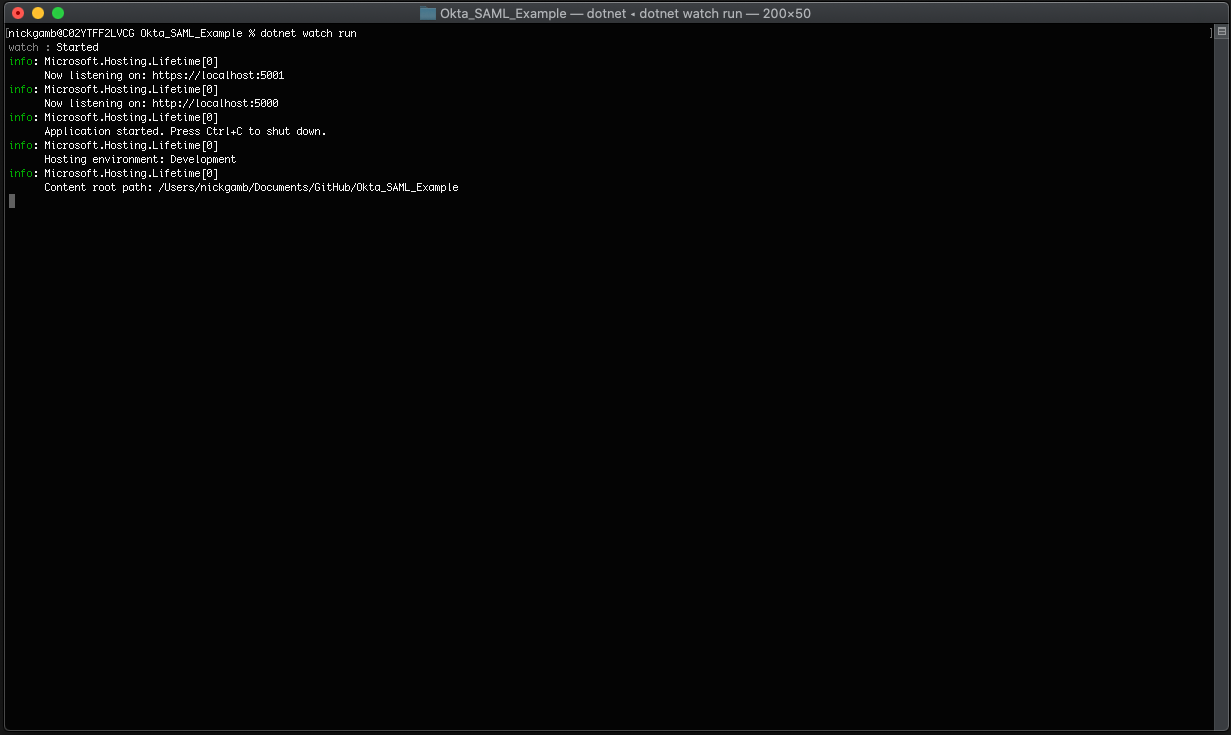Click the http://localhost:5000 URL
Screen dimensions: 1231x735
click(215, 103)
